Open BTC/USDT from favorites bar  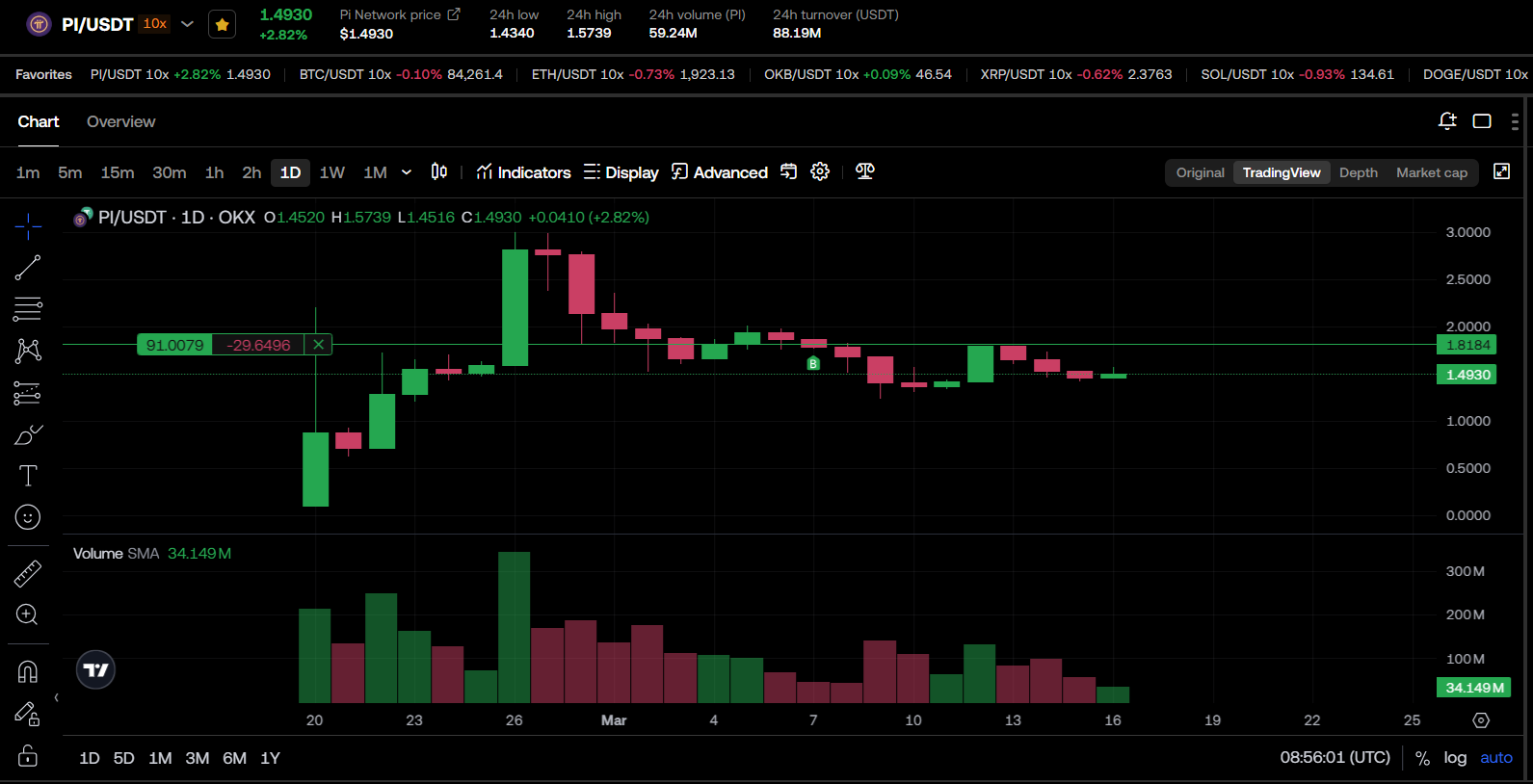pyautogui.click(x=401, y=74)
